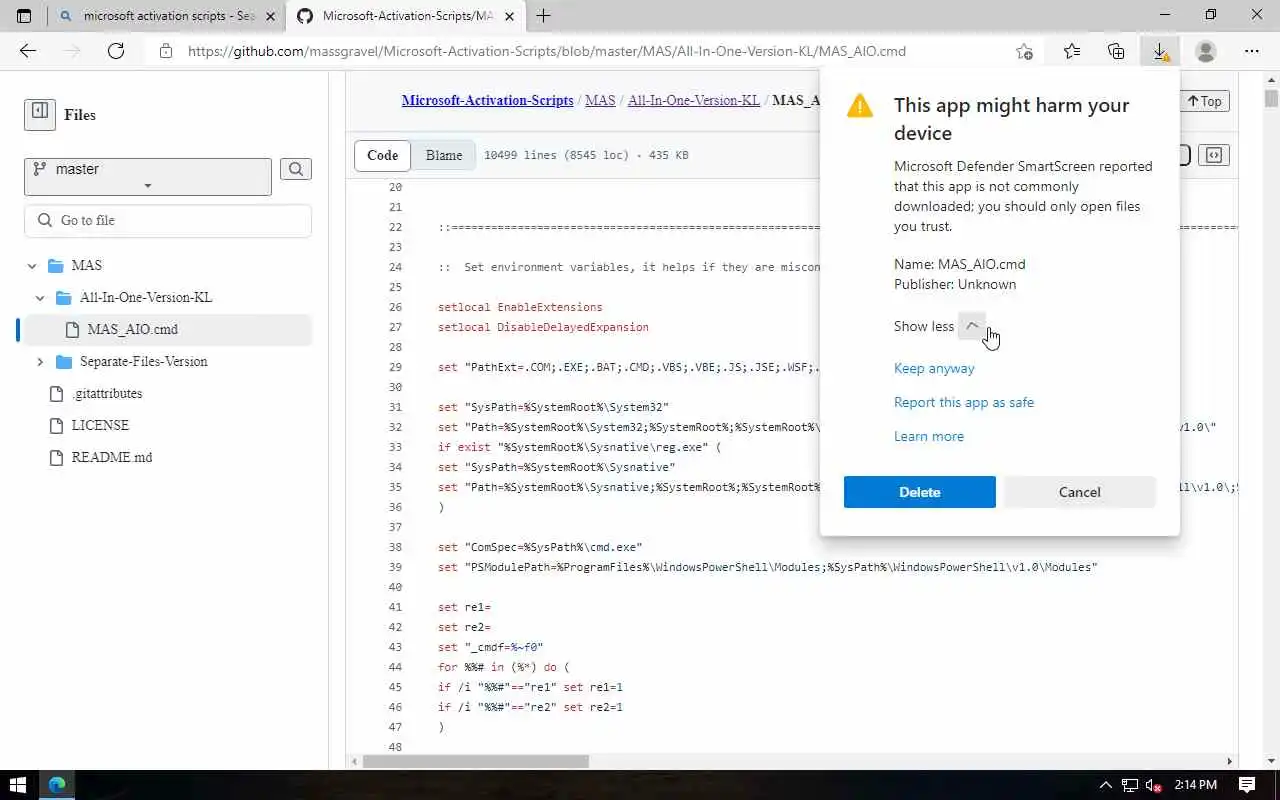The image size is (1280, 800).
Task: Switch to microsoft activation scripts search tab
Action: [x=166, y=16]
